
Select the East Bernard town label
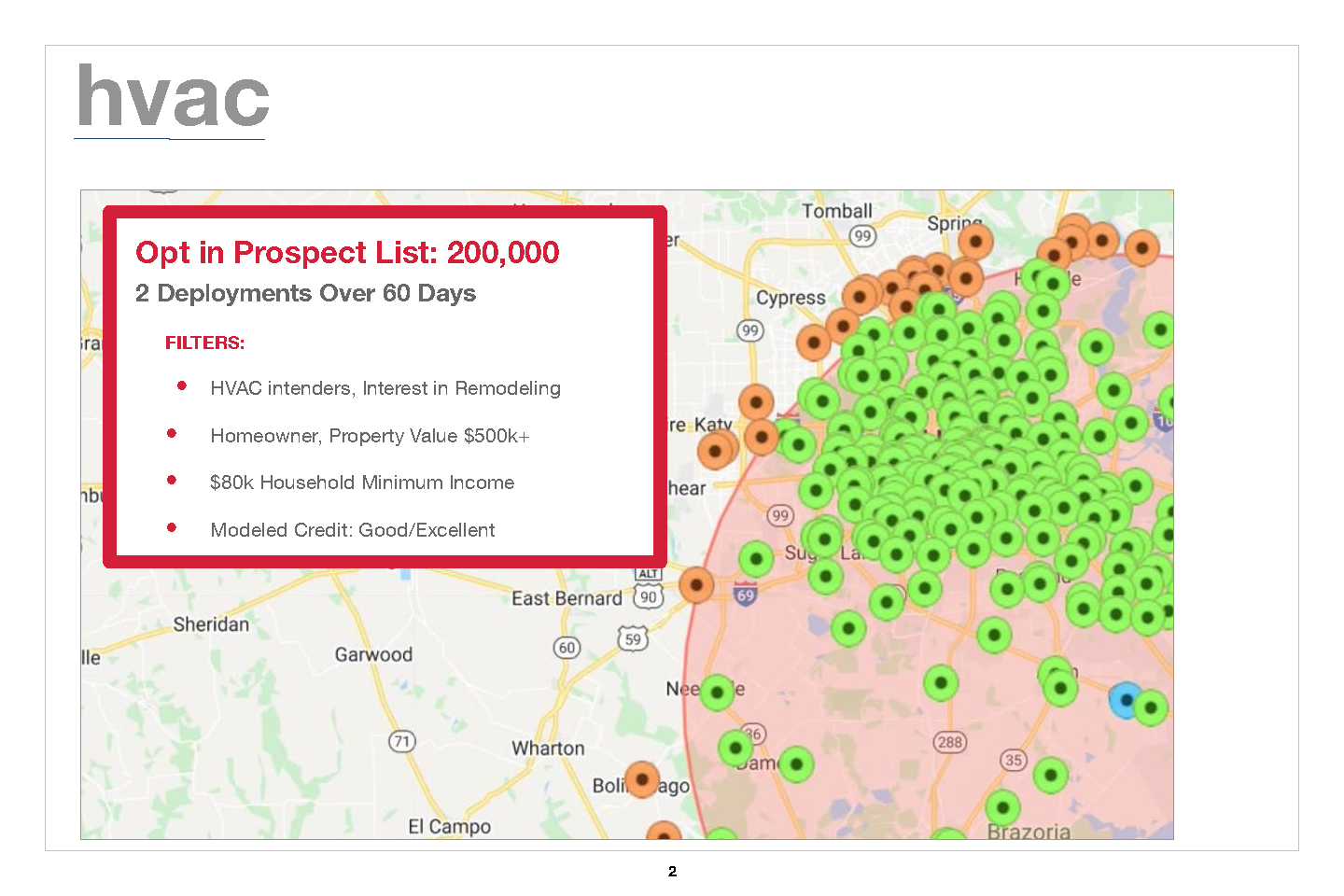[x=567, y=598]
